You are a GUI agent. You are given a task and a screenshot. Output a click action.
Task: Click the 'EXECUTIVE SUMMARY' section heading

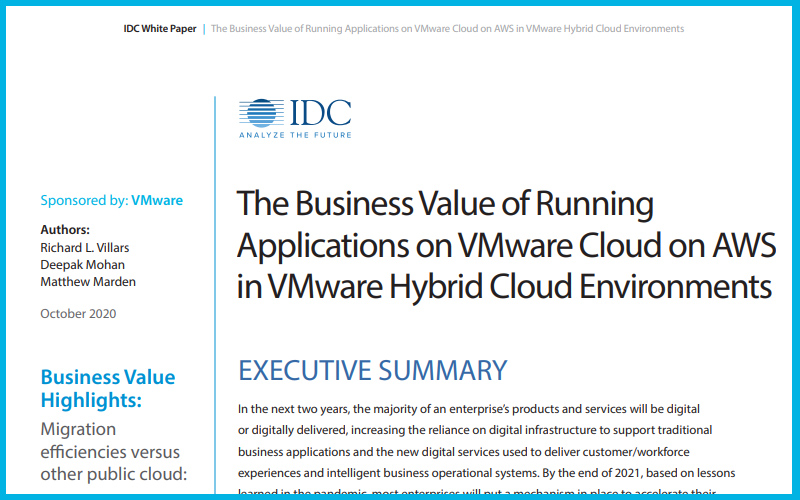(373, 370)
